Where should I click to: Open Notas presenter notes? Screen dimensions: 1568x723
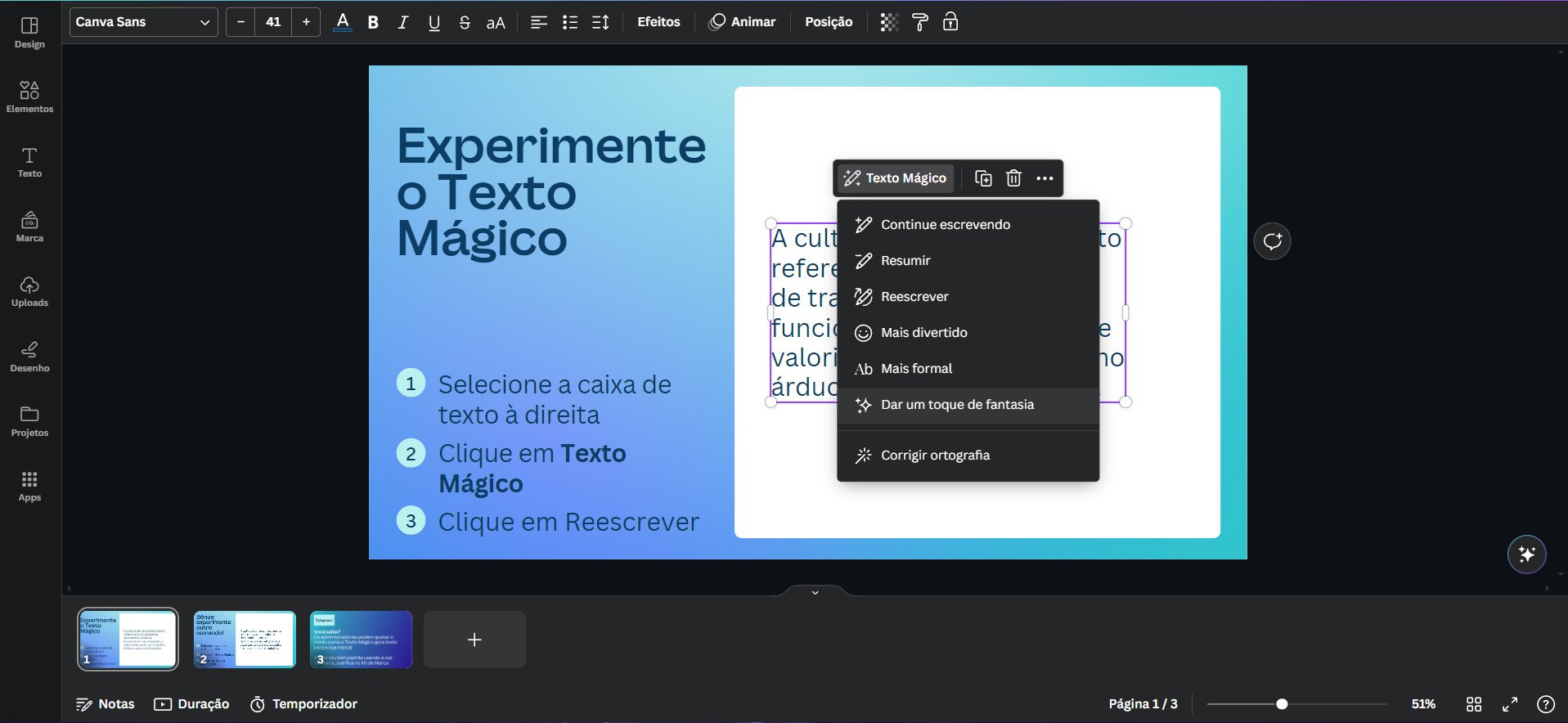106,704
